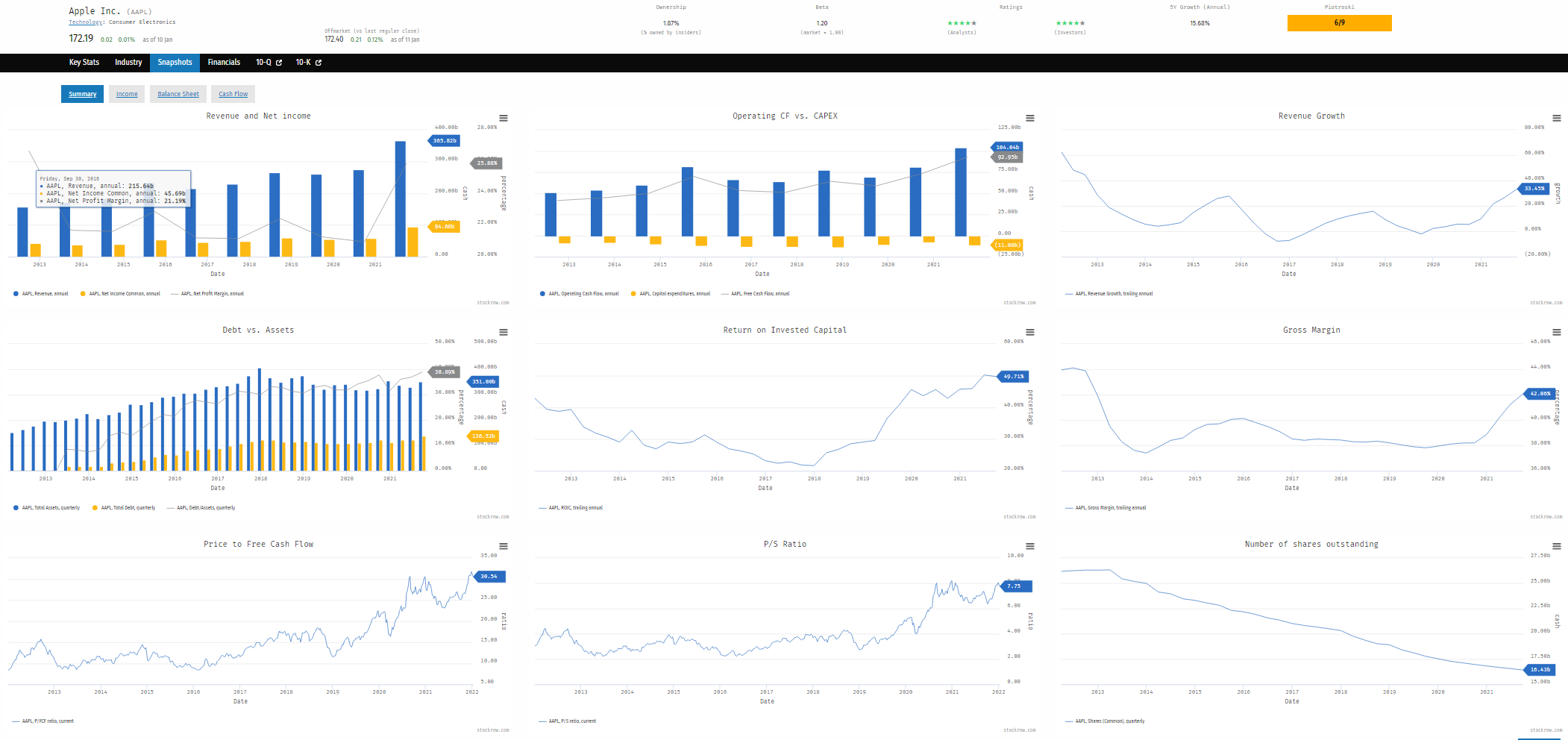The height and width of the screenshot is (740, 1568).
Task: Switch to the Cash Flow snapshot view
Action: (x=233, y=94)
